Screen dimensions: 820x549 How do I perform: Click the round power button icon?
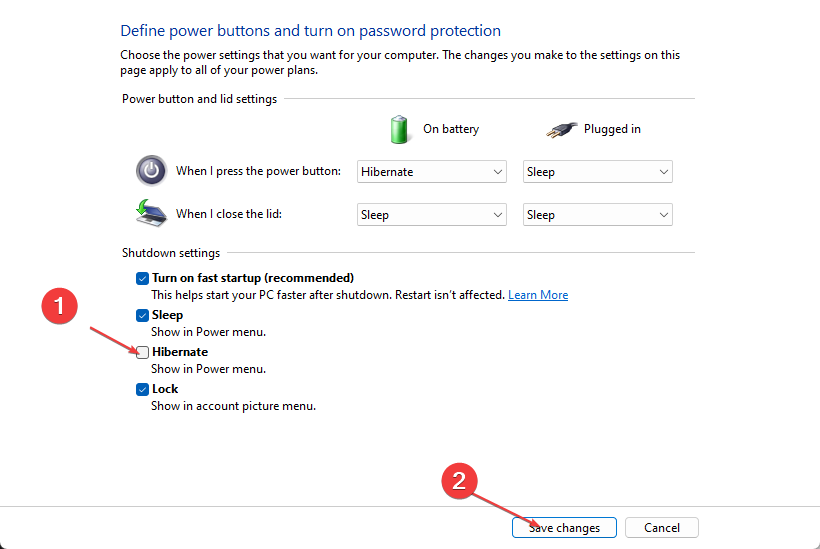pos(151,171)
